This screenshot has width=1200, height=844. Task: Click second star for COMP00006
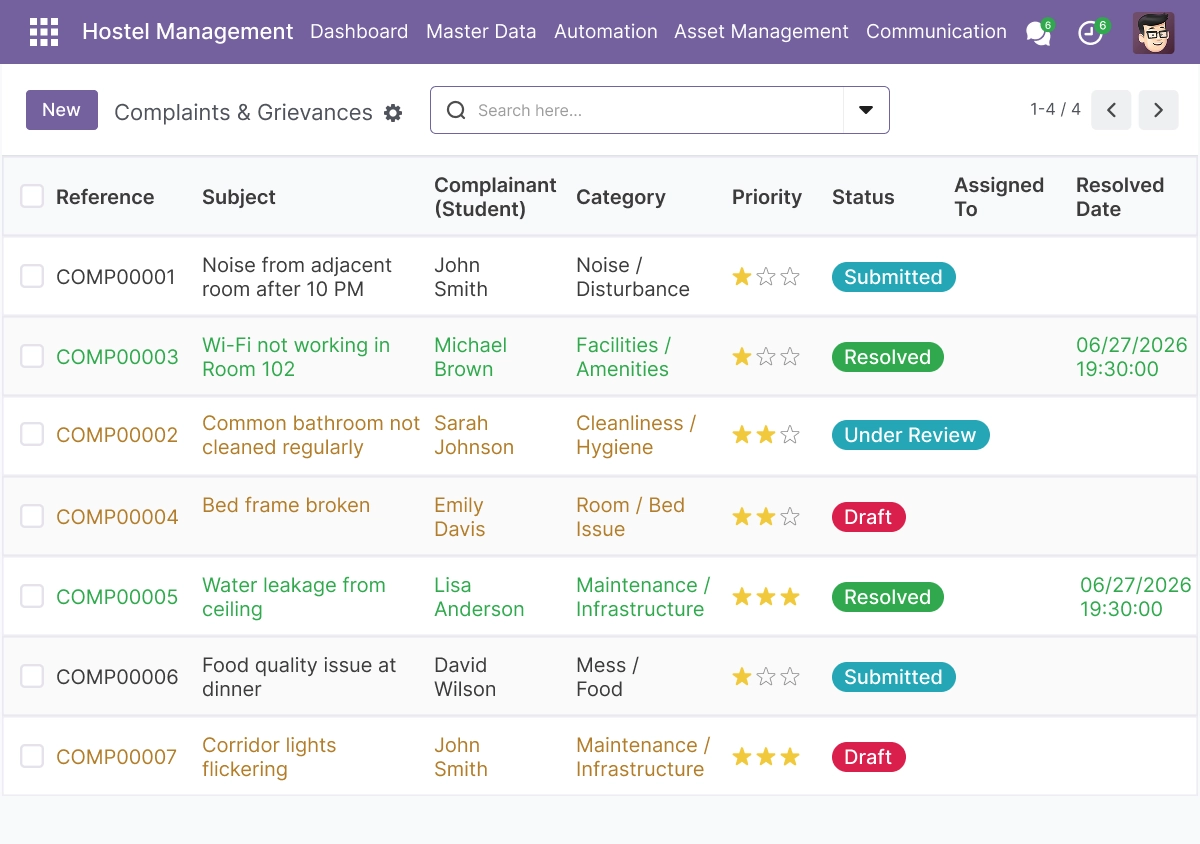766,677
